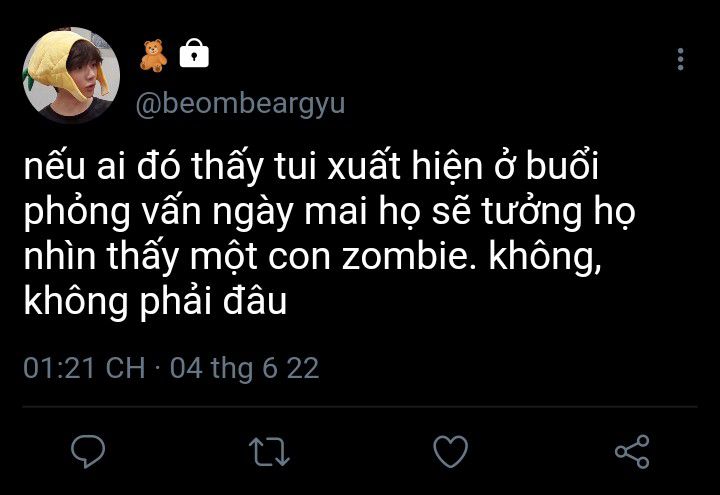Click the teddy bear emoji display name
Image resolution: width=720 pixels, height=495 pixels.
tap(154, 56)
